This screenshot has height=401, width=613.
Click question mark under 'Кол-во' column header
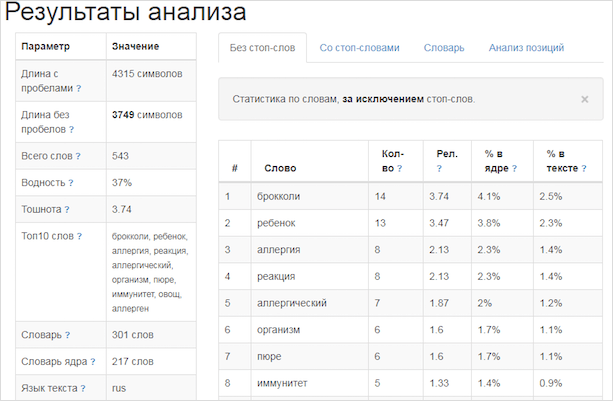pos(400,169)
